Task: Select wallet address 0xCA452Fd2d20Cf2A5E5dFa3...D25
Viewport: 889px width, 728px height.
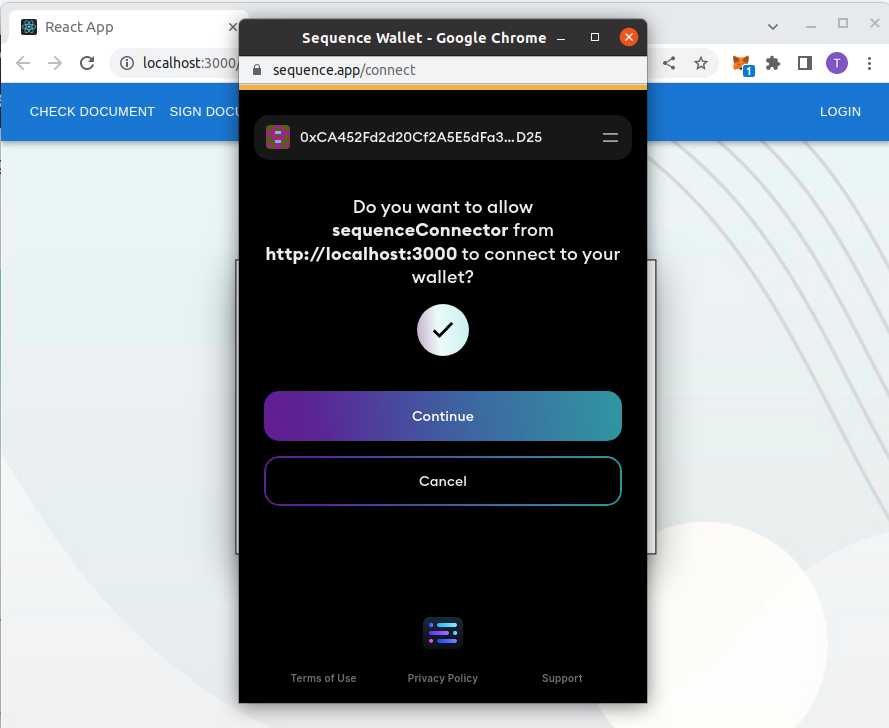Action: (x=421, y=137)
